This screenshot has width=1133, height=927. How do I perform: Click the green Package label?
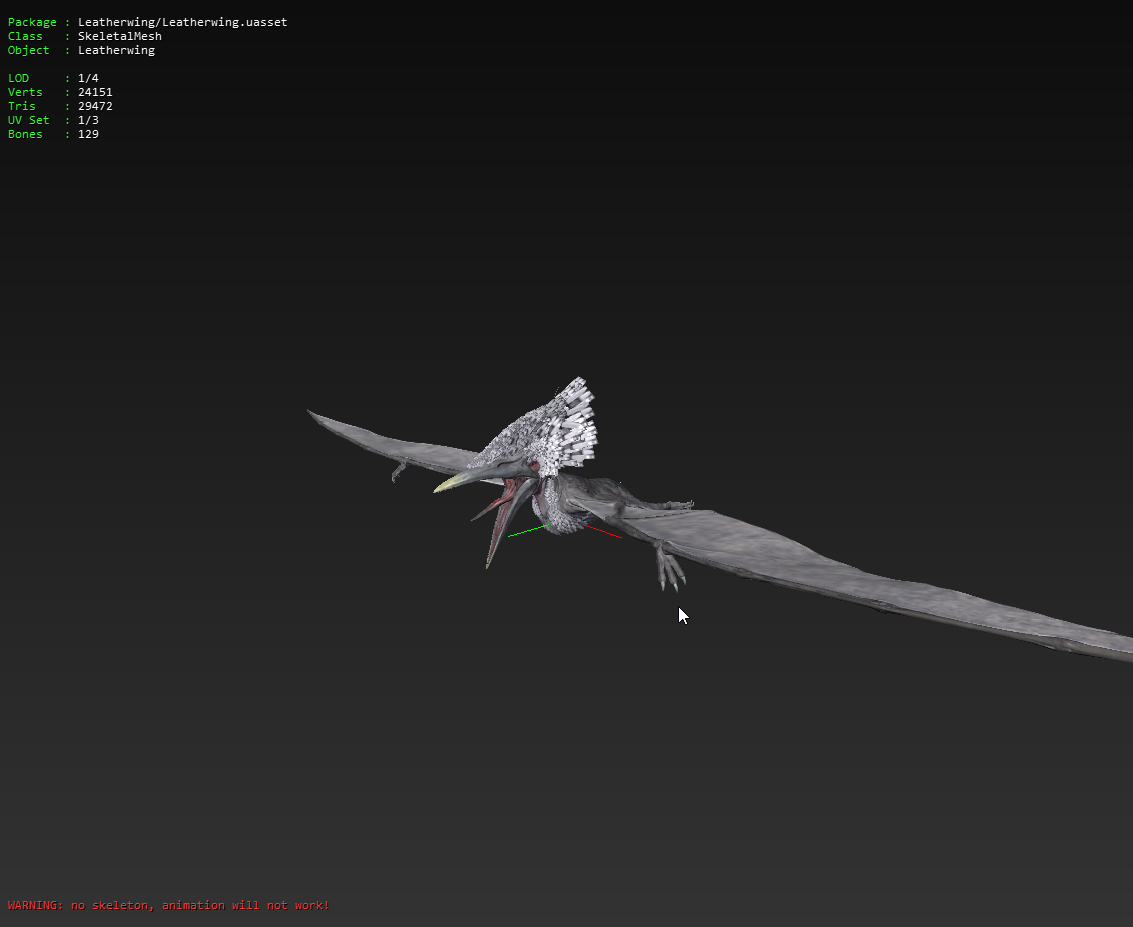[x=32, y=22]
